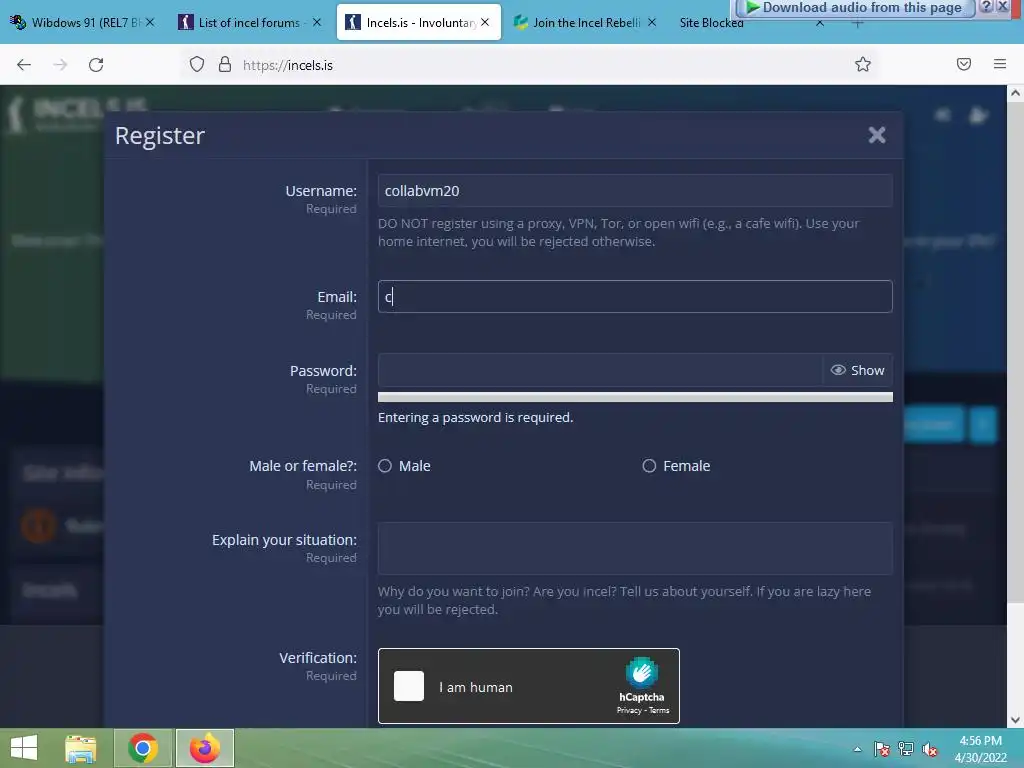Open network status tray icon

click(x=906, y=750)
